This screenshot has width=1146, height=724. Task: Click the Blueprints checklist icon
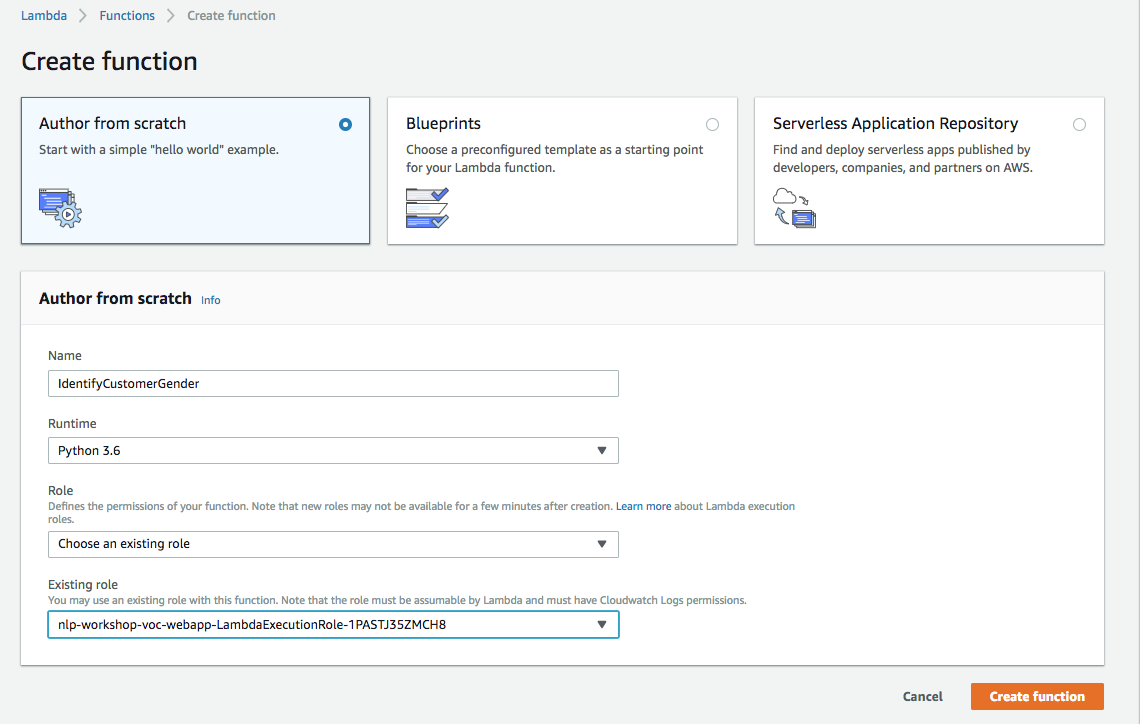click(x=428, y=208)
